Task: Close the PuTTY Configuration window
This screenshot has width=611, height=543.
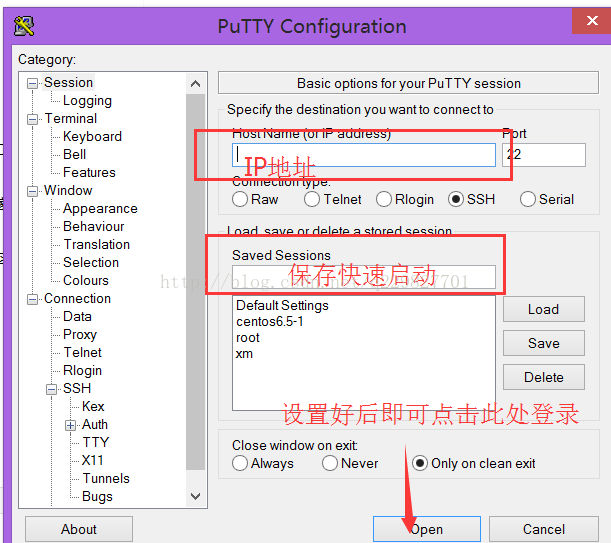Action: coord(592,21)
